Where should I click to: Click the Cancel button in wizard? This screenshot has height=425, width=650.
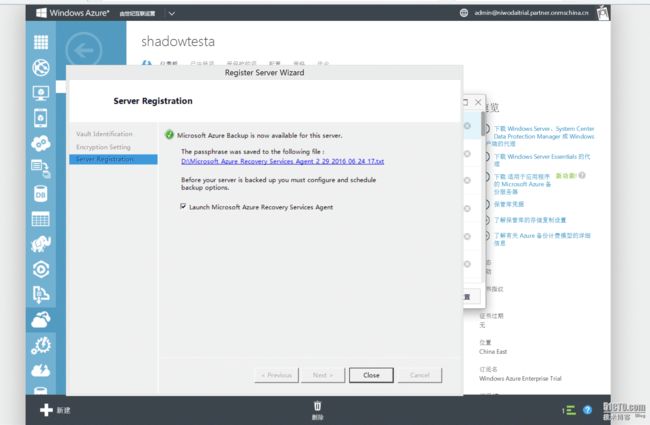[420, 375]
